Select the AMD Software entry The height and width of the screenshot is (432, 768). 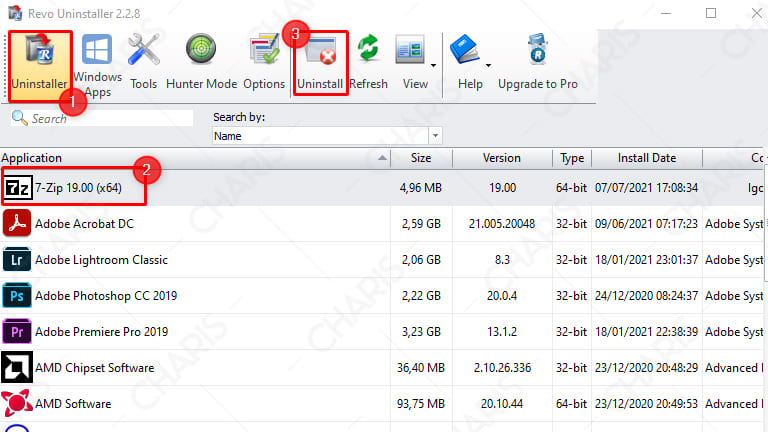click(73, 404)
